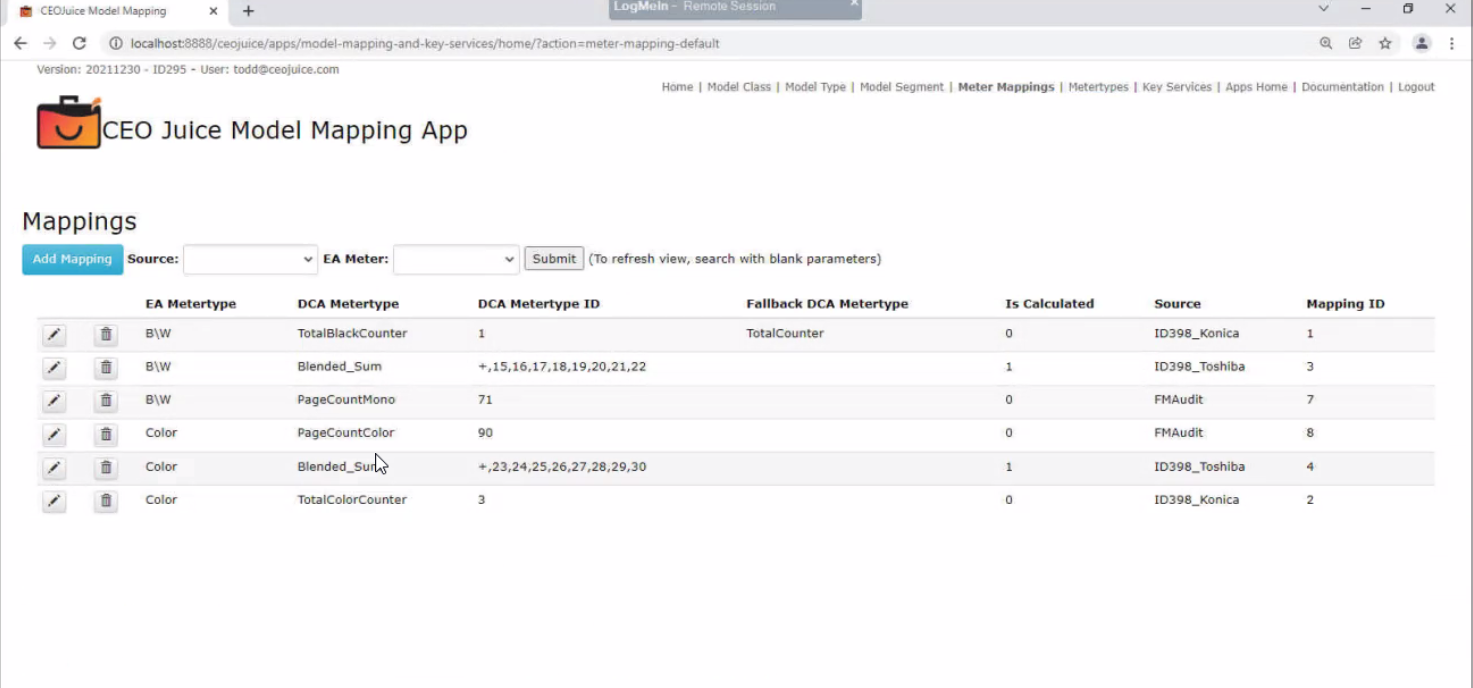Screen dimensions: 1473x688
Task: Edit mapping ID 4 with pencil icon
Action: pos(54,468)
